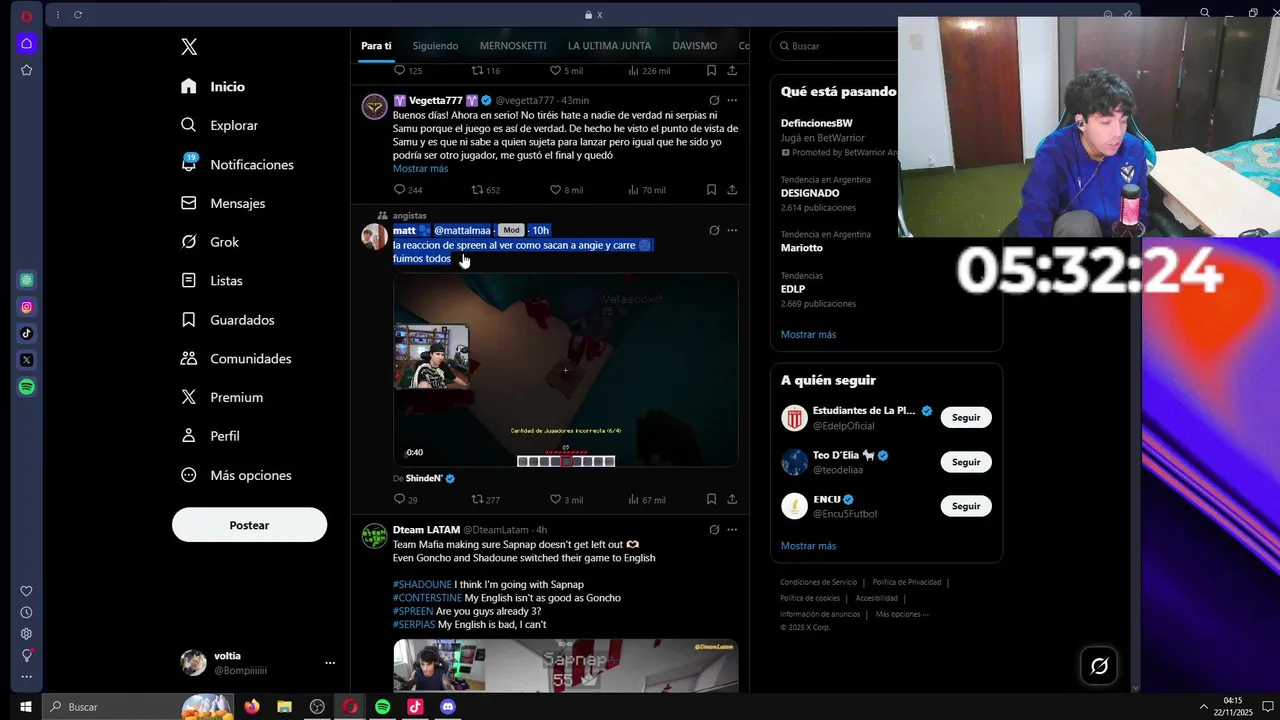Viewport: 1280px width, 720px height.
Task: Open Spotify panel in Opera sidebar
Action: tap(26, 387)
